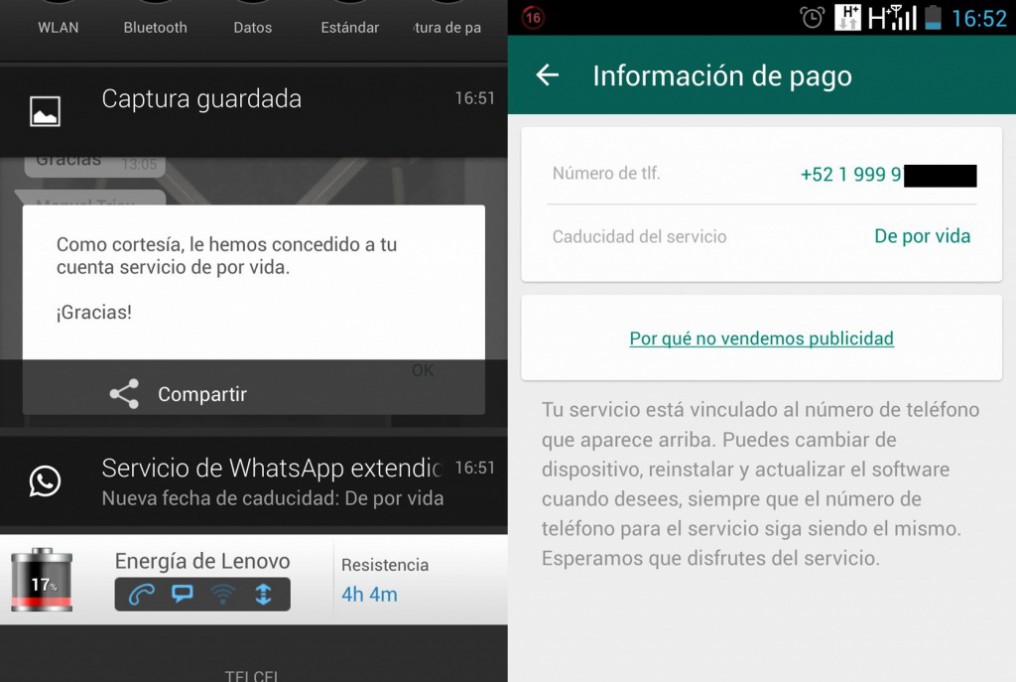Toggle the Bluetooth quick setting
This screenshot has width=1016, height=682.
(x=155, y=26)
